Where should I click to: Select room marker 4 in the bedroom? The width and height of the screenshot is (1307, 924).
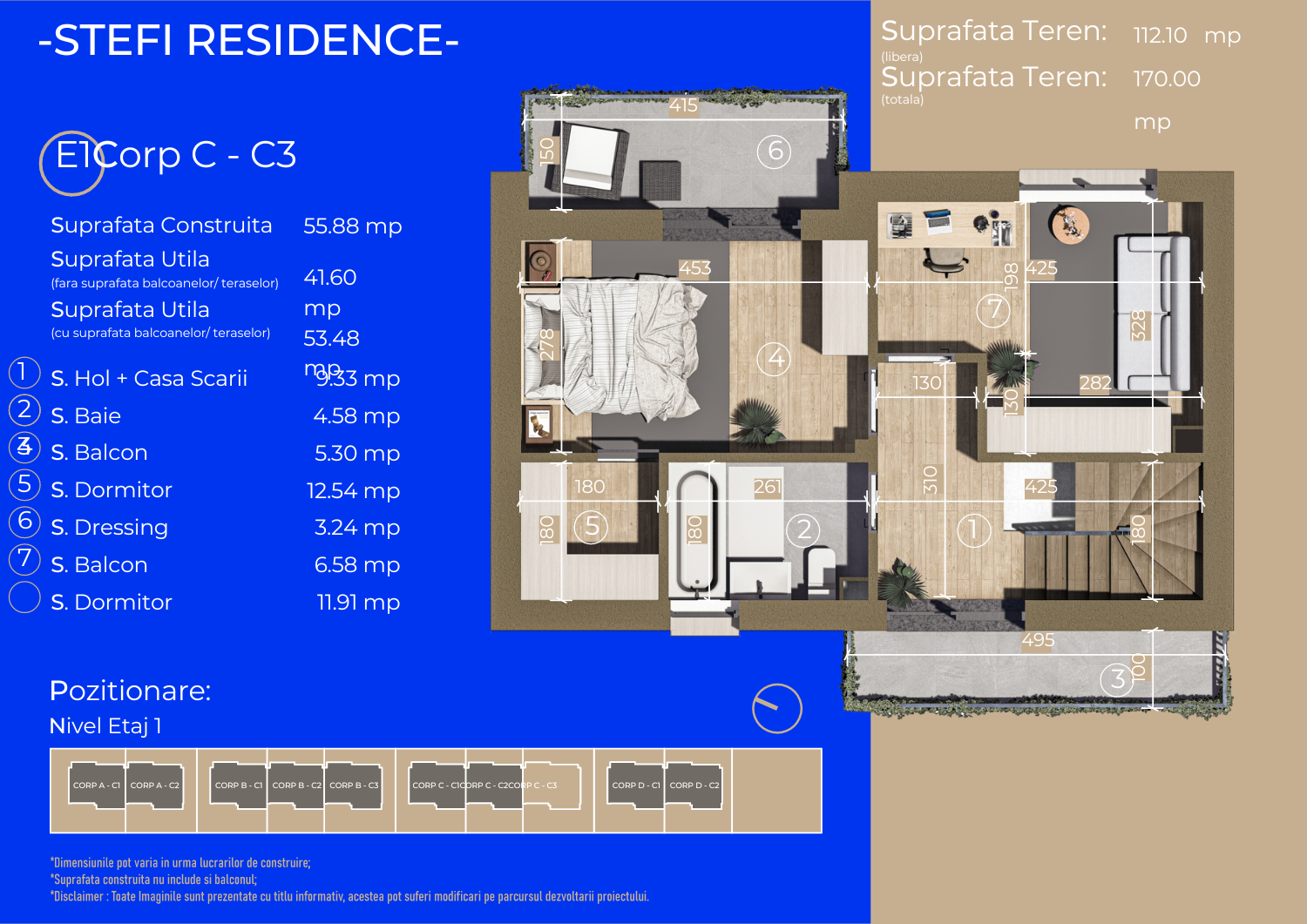[x=774, y=358]
